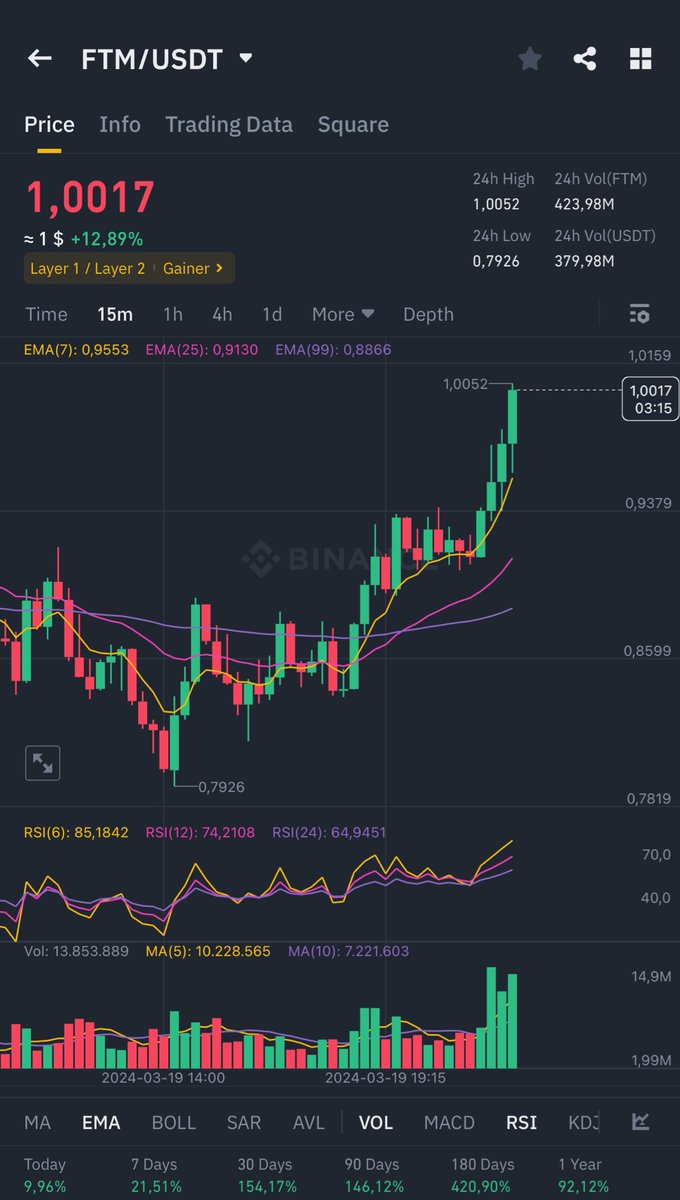Toggle the EMA indicator
Image resolution: width=680 pixels, height=1200 pixels.
tap(101, 1122)
